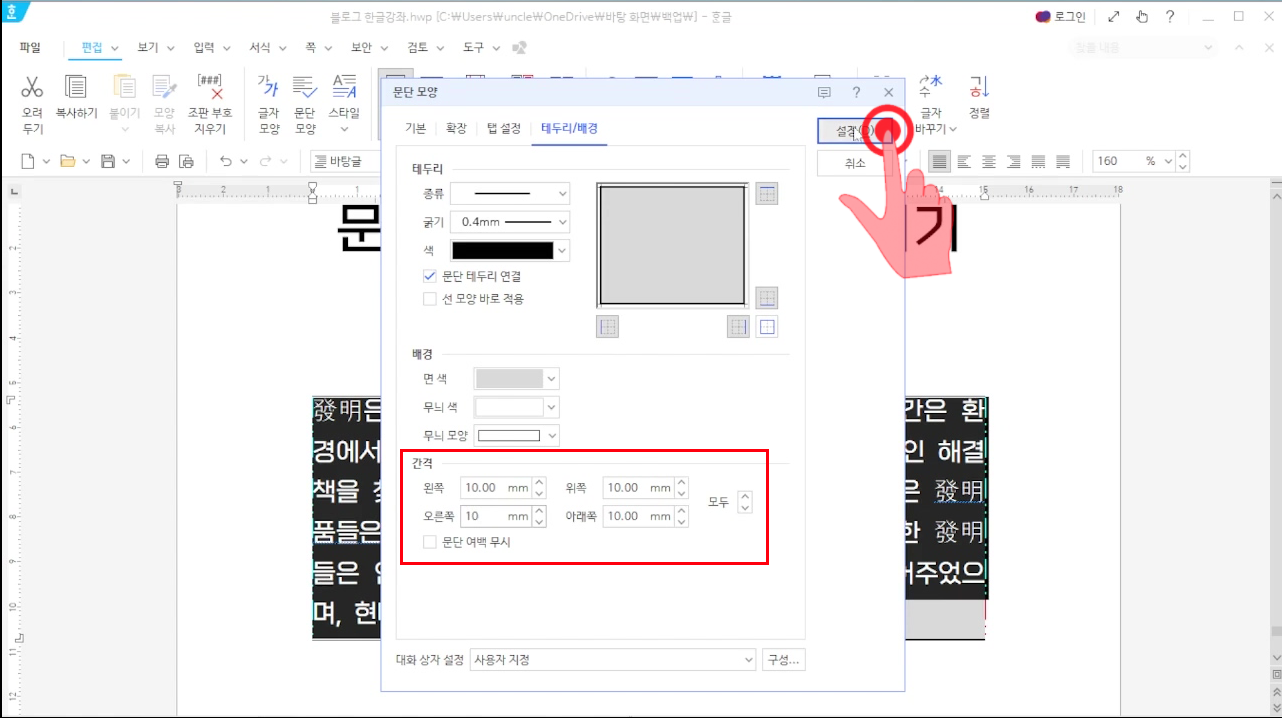The width and height of the screenshot is (1282, 718).
Task: Expand the Open folder dropdown arrow
Action: (x=86, y=161)
